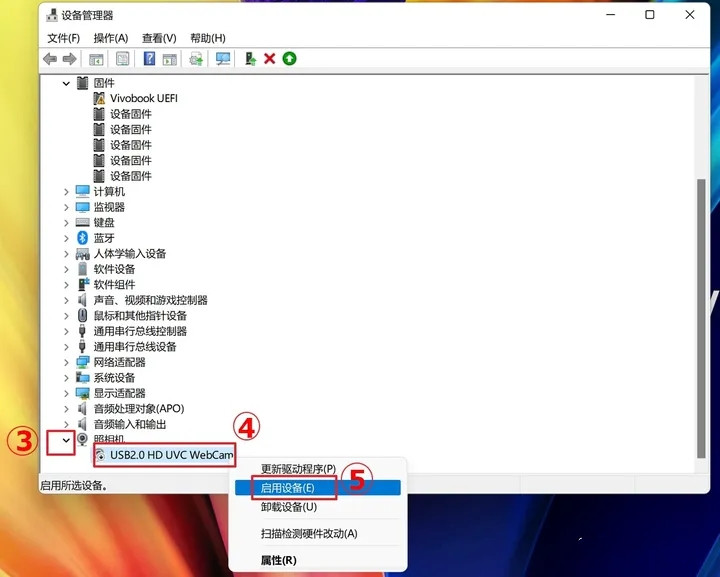This screenshot has width=720, height=577.
Task: Click the green up-arrow enable device icon
Action: [x=289, y=59]
